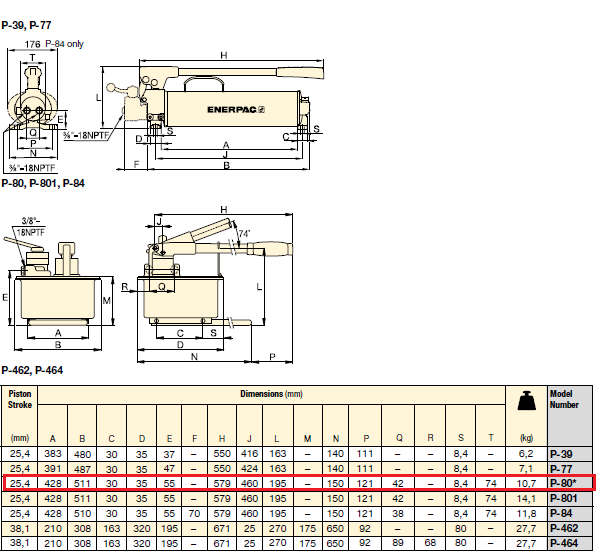Click the "38" Q value in the P-84 row
Image resolution: width=603 pixels, height=552 pixels.
coord(398,514)
